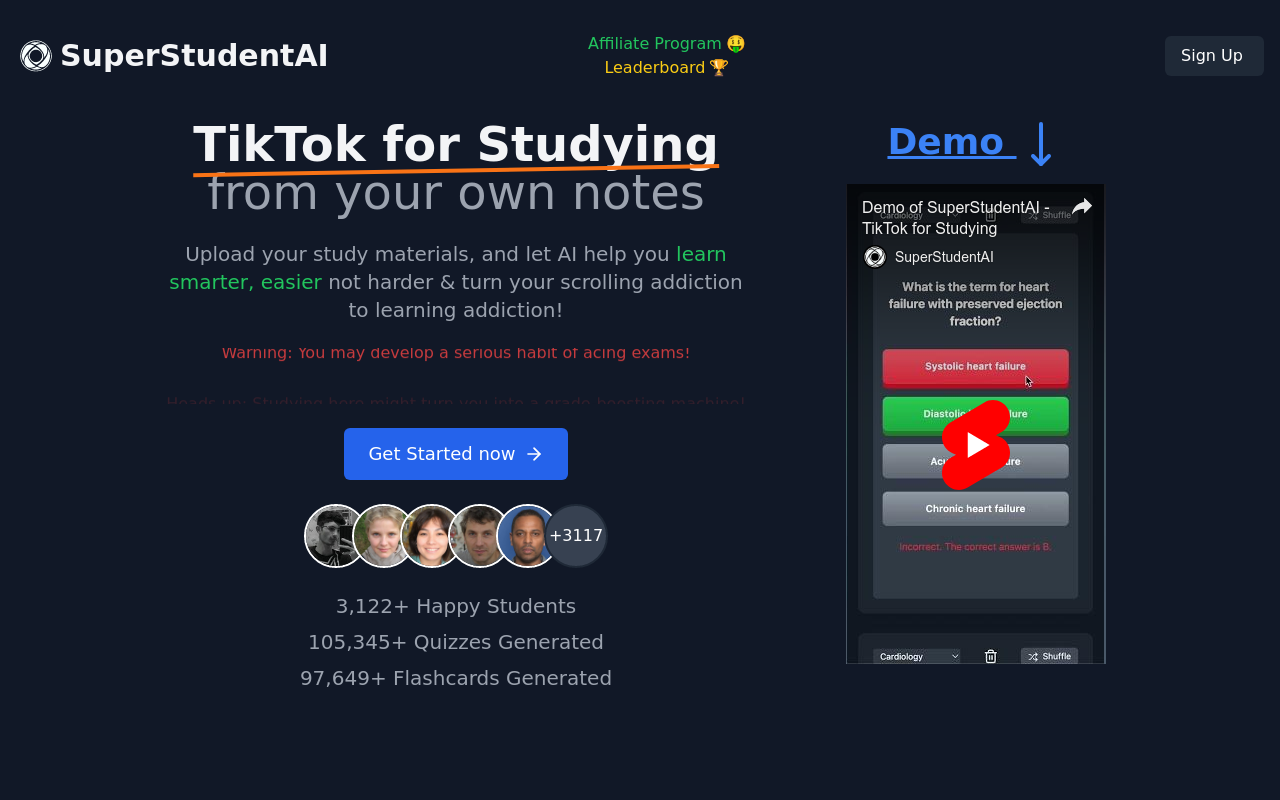Click the SuperStudentAI channel avatar in video
This screenshot has height=800, width=1280.
click(x=875, y=257)
